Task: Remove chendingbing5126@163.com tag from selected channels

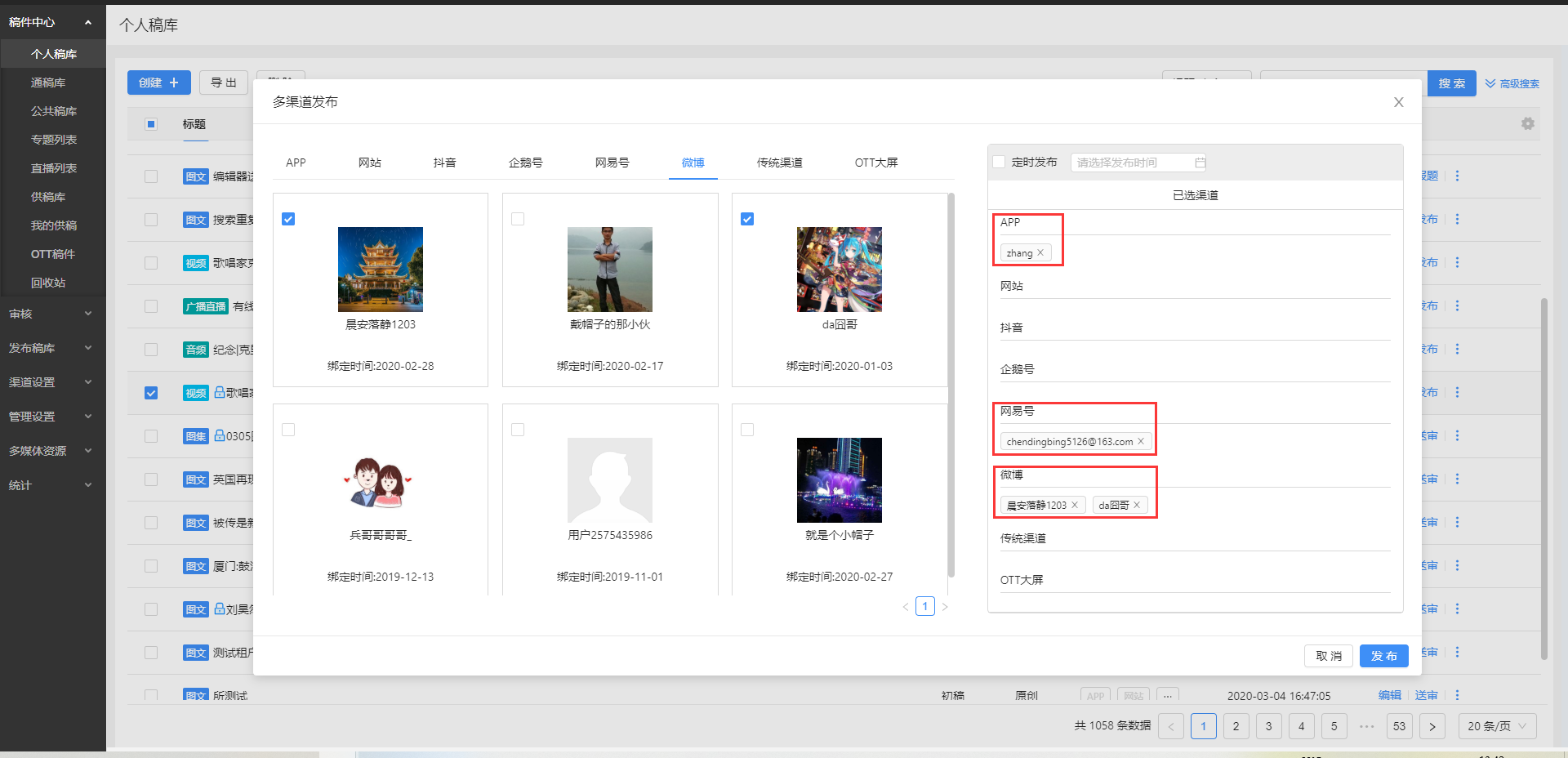Action: point(1141,442)
